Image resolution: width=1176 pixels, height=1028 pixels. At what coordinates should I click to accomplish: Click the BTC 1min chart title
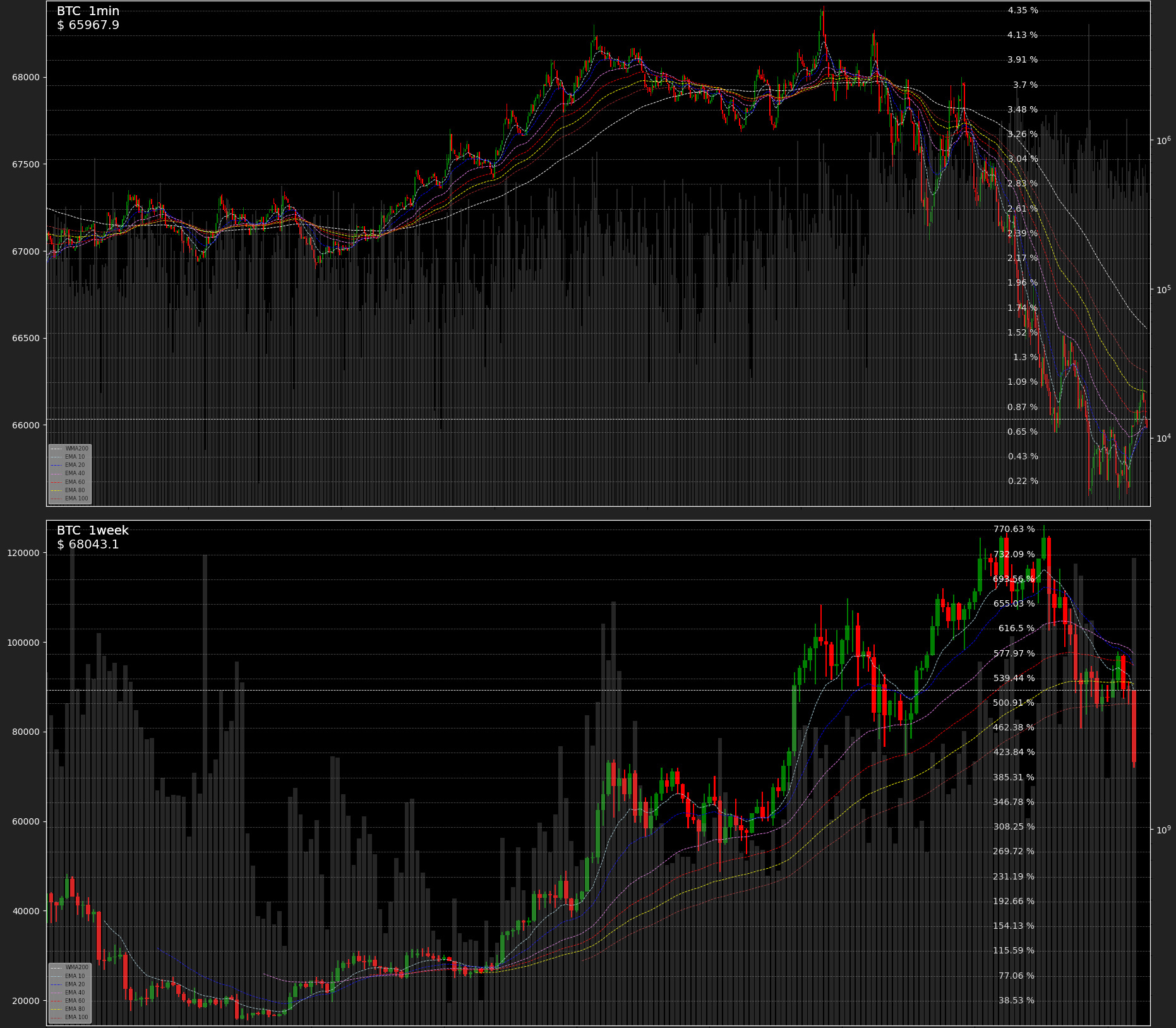coord(88,11)
